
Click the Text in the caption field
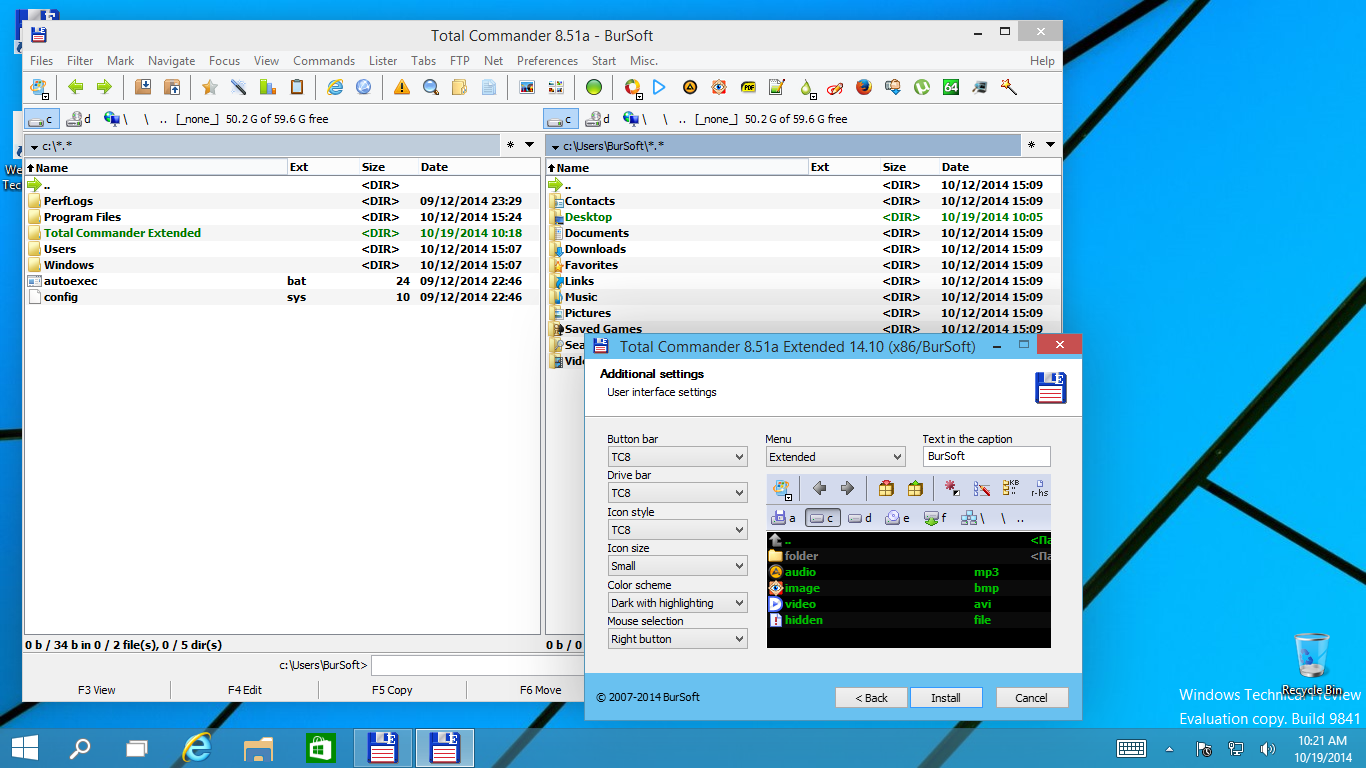[987, 456]
